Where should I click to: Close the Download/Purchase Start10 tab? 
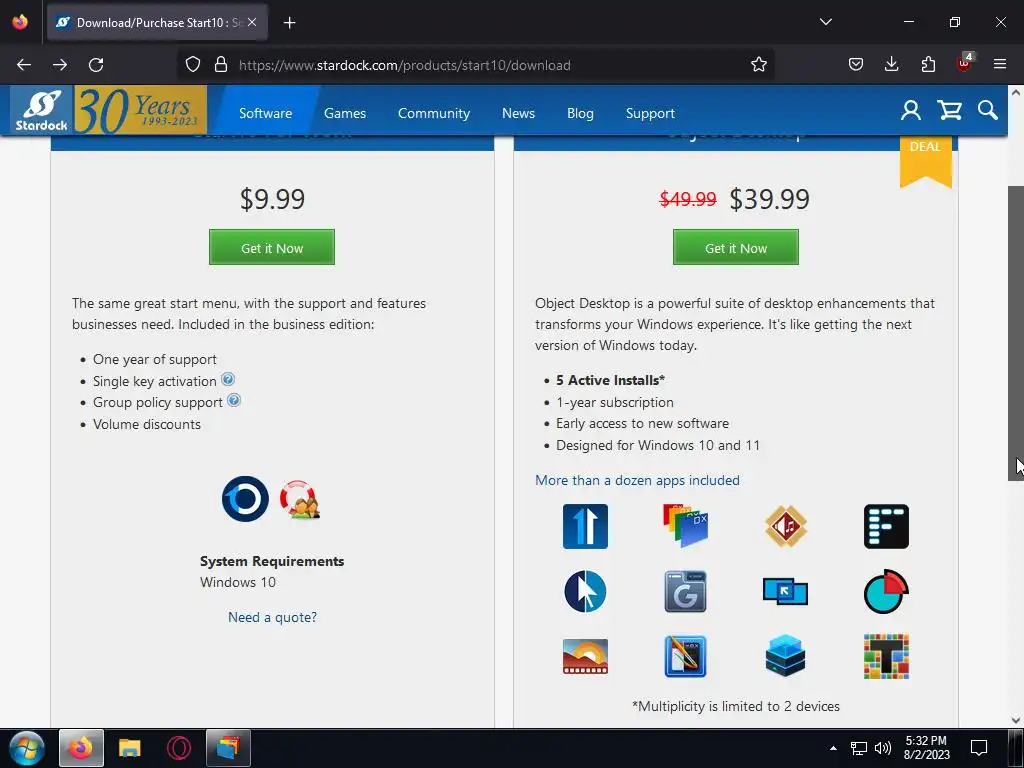click(252, 22)
